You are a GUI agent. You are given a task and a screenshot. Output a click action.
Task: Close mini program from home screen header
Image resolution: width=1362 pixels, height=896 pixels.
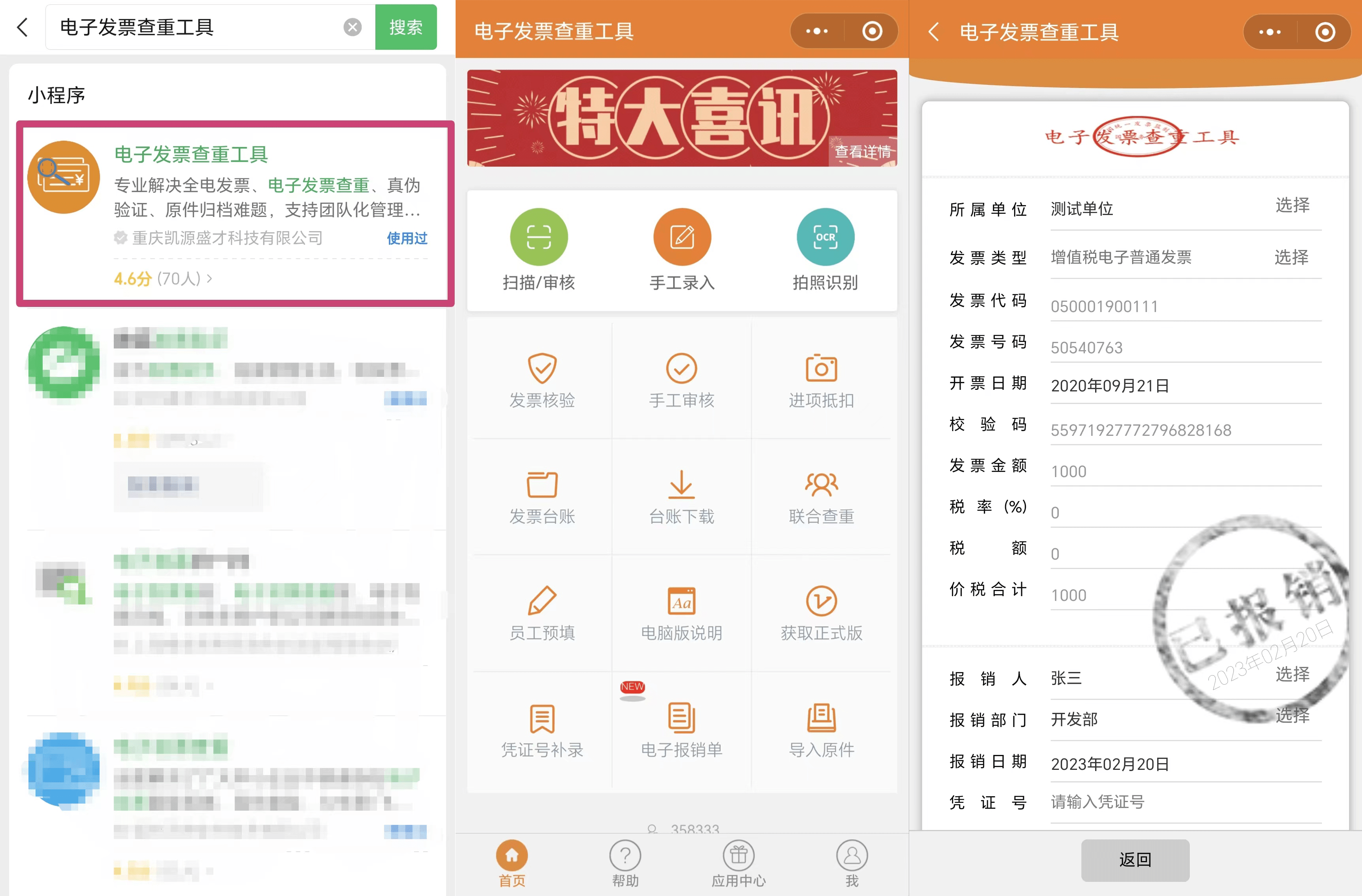pyautogui.click(x=872, y=31)
